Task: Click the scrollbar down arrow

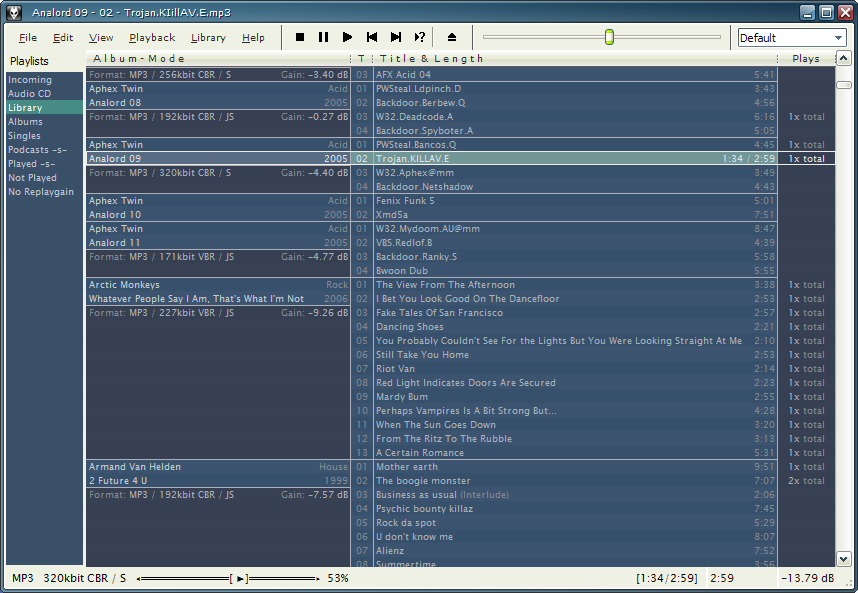Action: 843,559
